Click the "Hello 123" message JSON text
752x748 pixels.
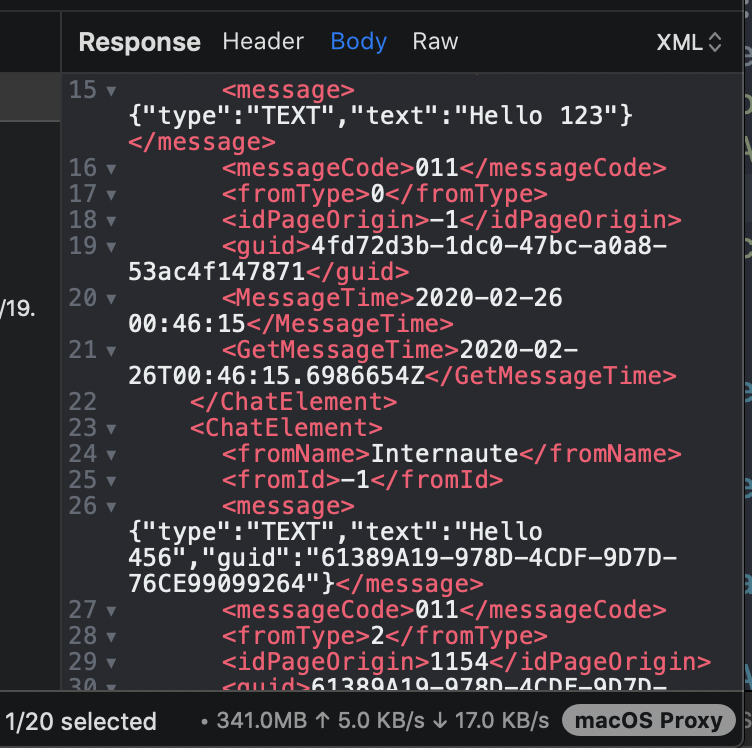coord(380,116)
